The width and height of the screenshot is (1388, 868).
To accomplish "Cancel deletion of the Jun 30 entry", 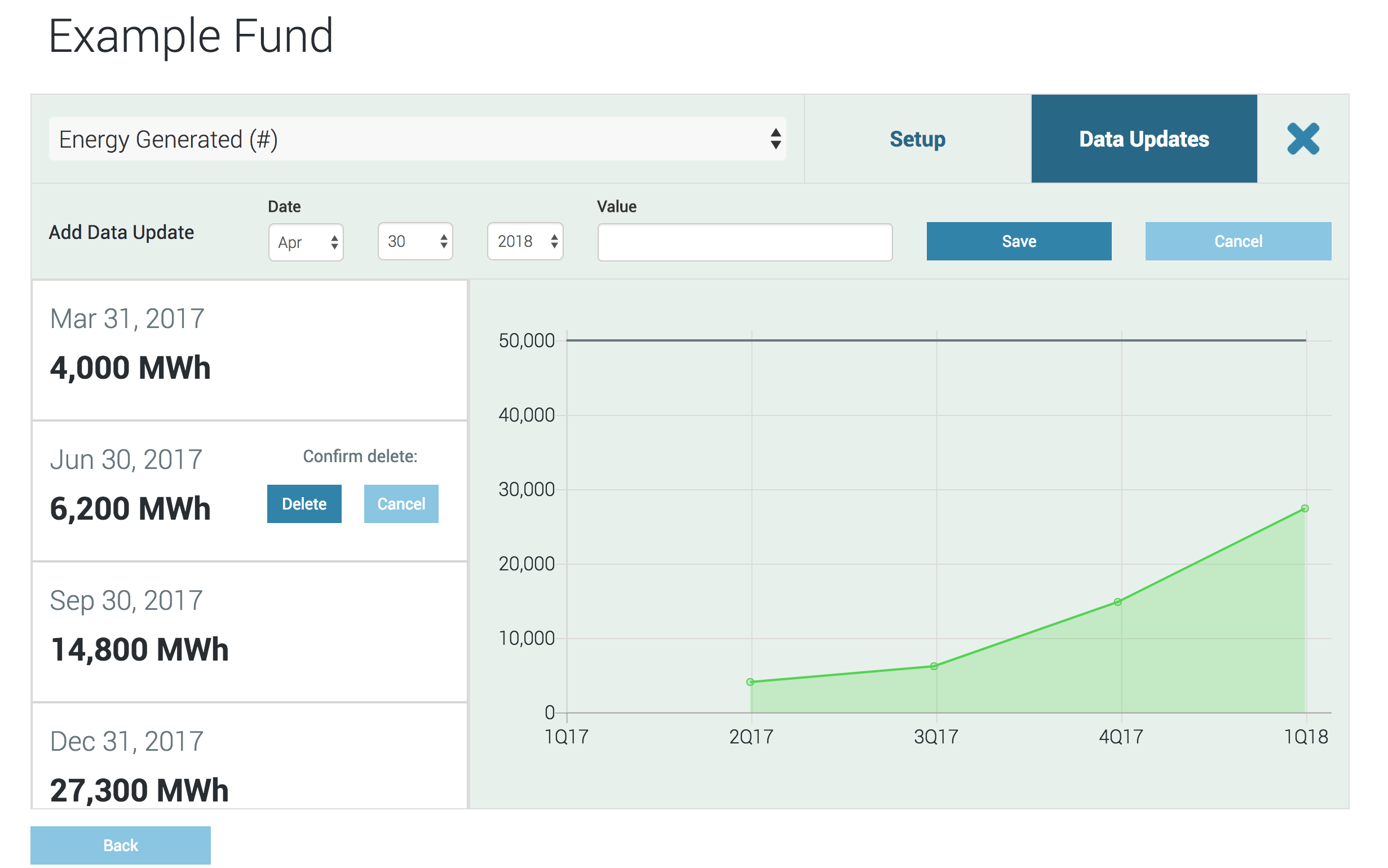I will pyautogui.click(x=401, y=503).
